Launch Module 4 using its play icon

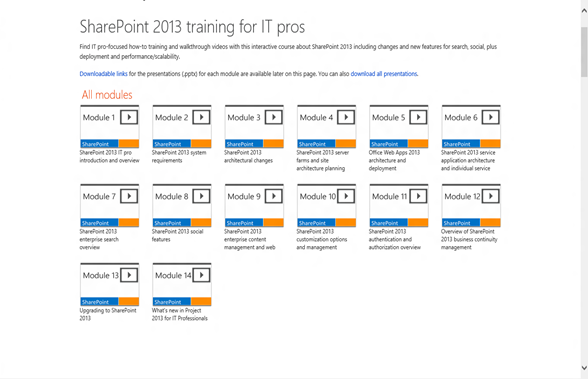click(346, 117)
